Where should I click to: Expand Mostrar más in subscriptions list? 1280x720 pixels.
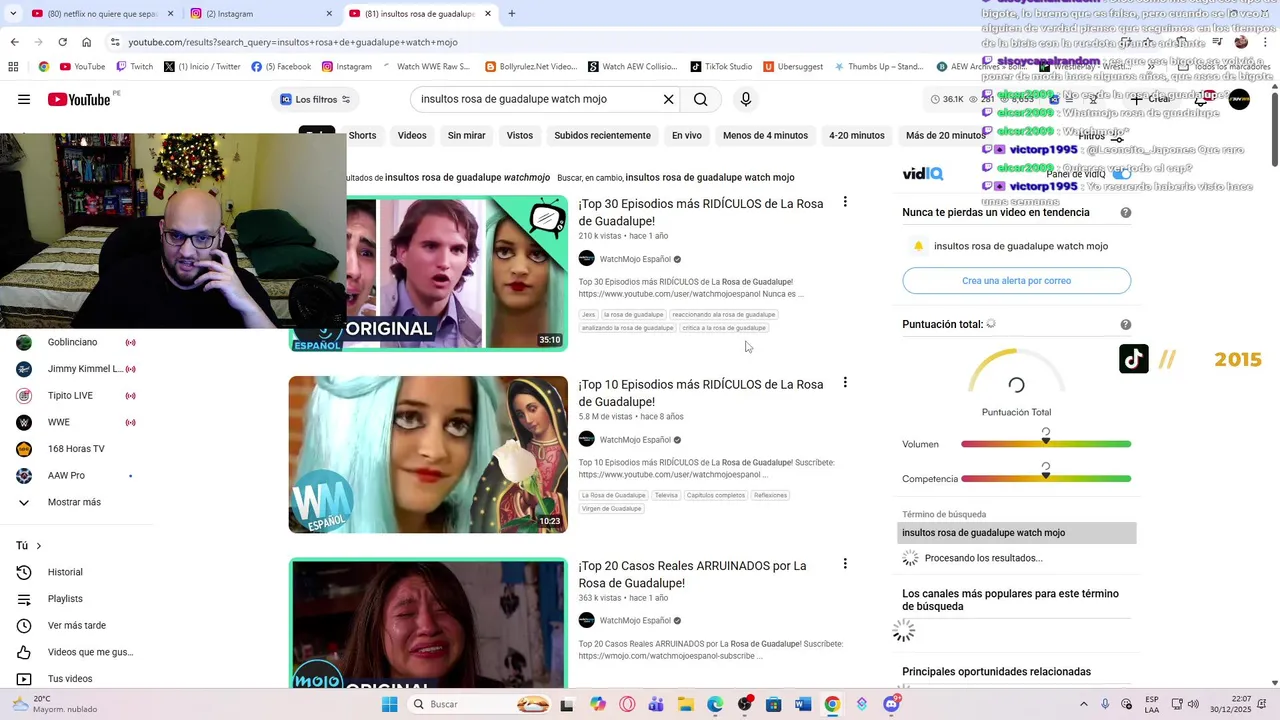tap(74, 502)
